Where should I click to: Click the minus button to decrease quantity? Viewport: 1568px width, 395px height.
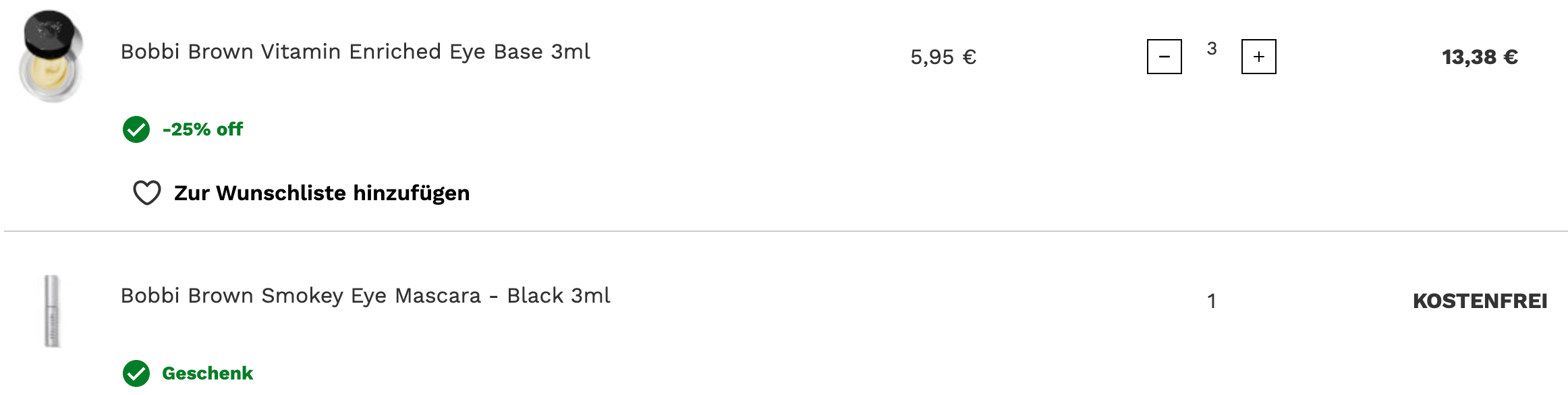1164,57
